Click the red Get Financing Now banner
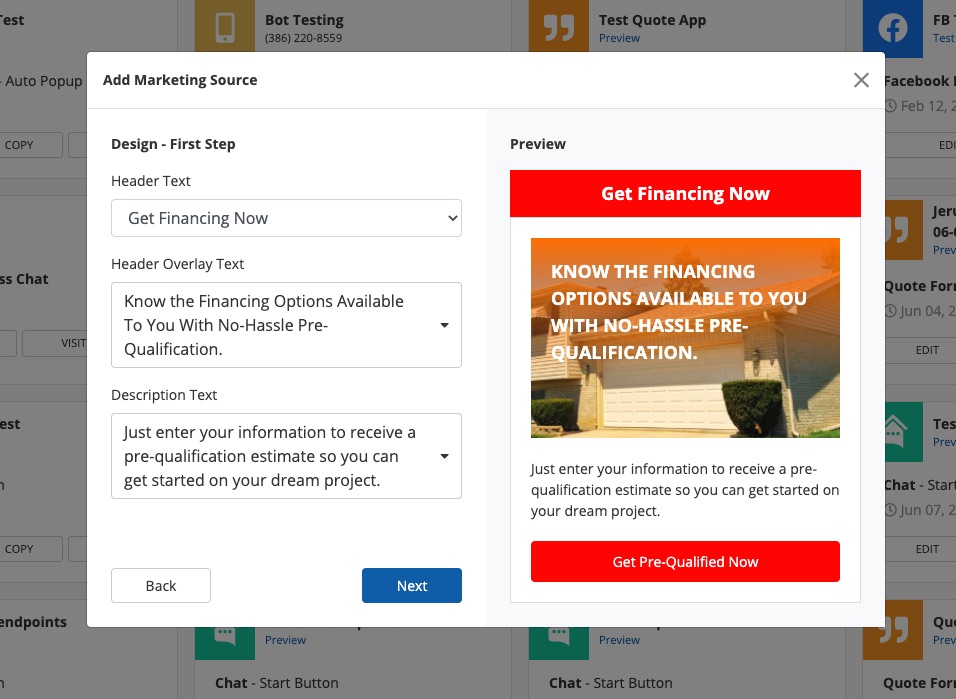The image size is (956, 699). tap(685, 194)
